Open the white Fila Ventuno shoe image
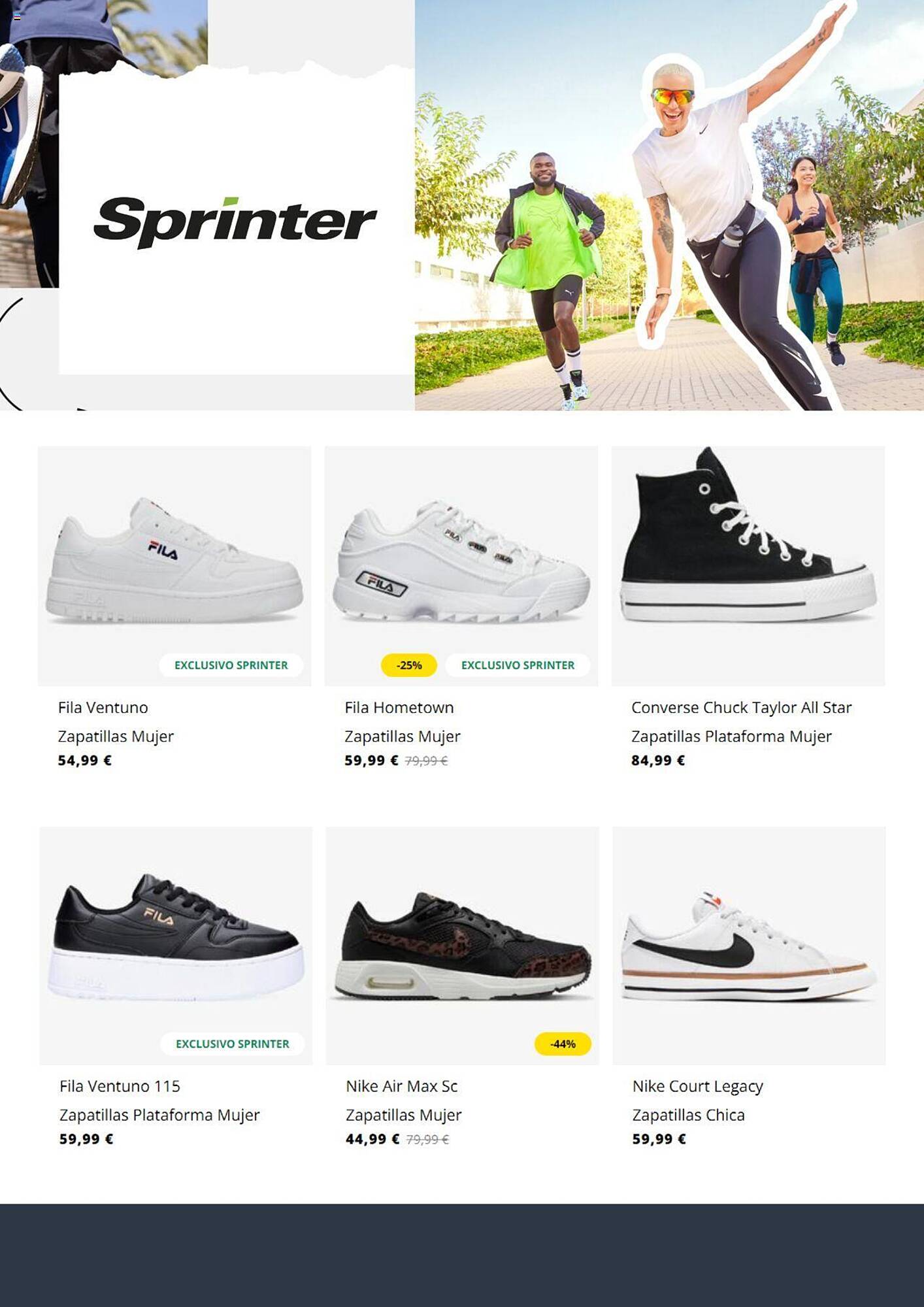Image resolution: width=924 pixels, height=1307 pixels. [x=174, y=566]
